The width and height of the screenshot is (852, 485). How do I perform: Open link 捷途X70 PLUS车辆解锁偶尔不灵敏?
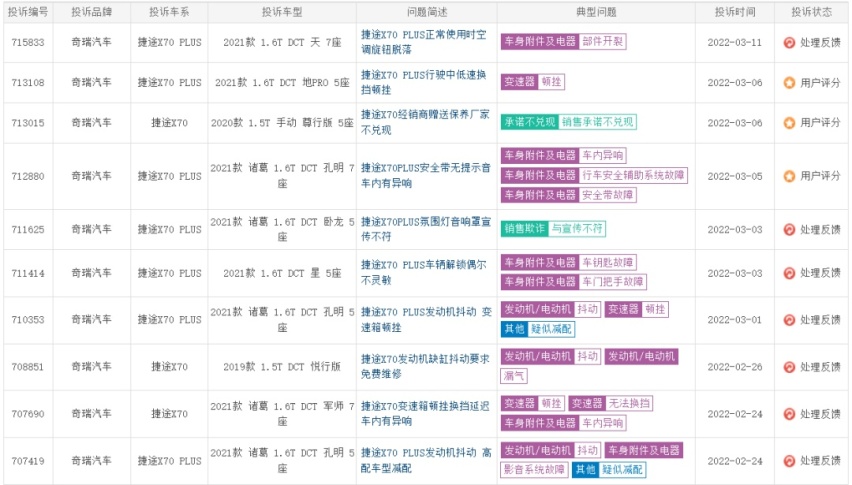point(423,272)
